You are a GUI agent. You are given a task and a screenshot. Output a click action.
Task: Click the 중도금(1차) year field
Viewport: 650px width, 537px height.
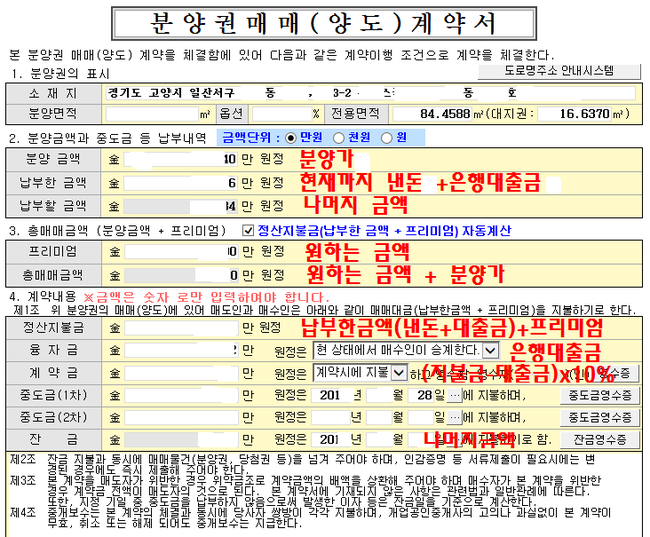click(331, 395)
